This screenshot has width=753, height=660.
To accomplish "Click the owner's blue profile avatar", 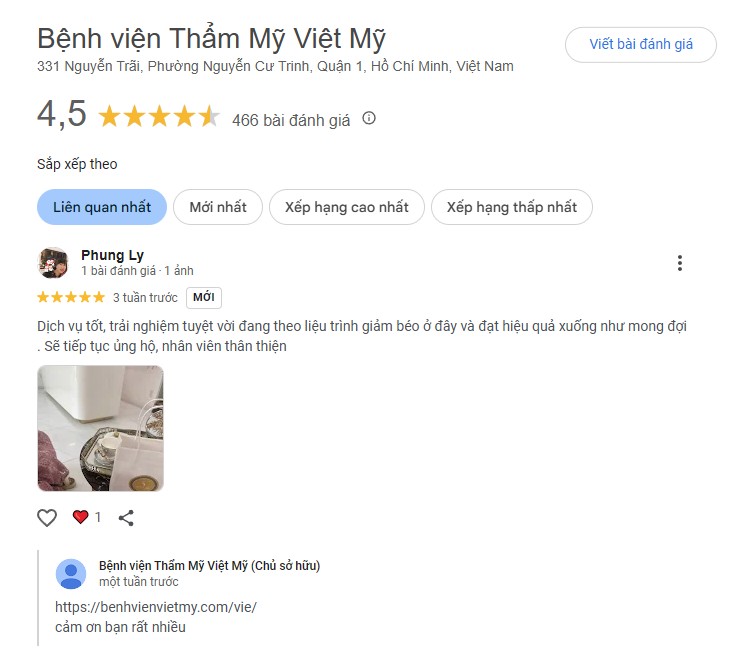I will point(71,574).
